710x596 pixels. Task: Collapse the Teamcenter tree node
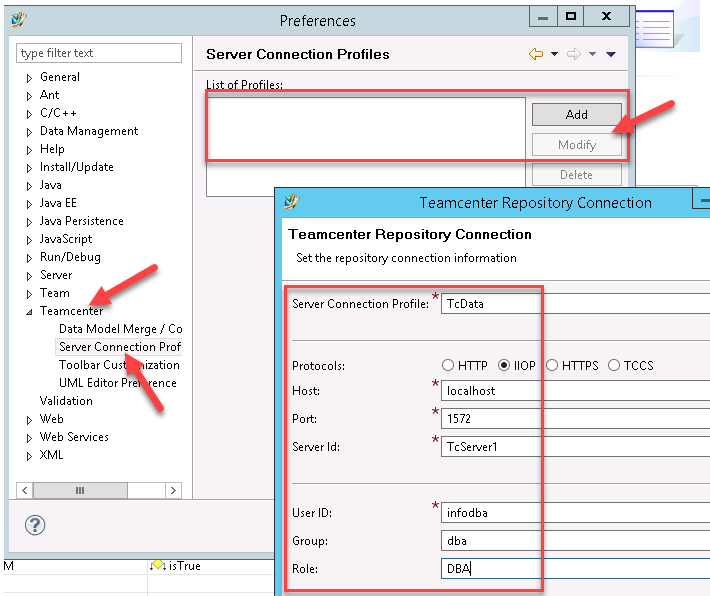pyautogui.click(x=29, y=312)
